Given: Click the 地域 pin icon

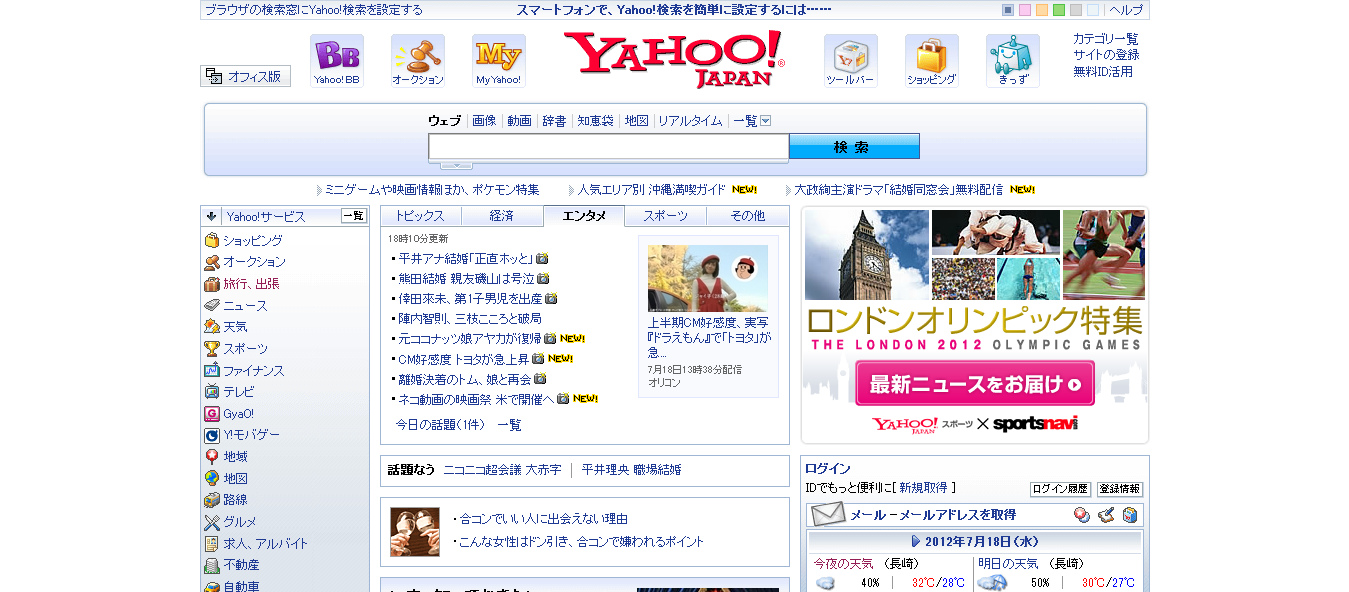Looking at the screenshot, I should point(212,456).
